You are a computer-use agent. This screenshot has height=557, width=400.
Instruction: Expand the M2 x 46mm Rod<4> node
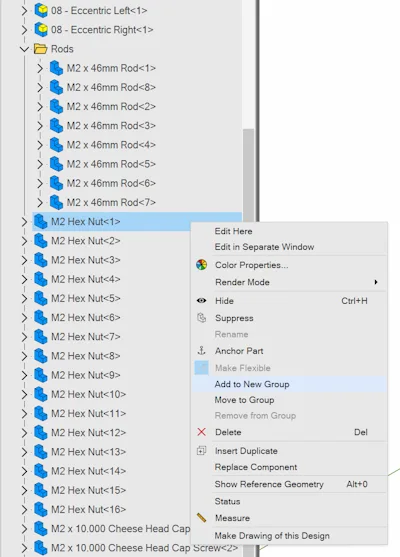tap(40, 145)
